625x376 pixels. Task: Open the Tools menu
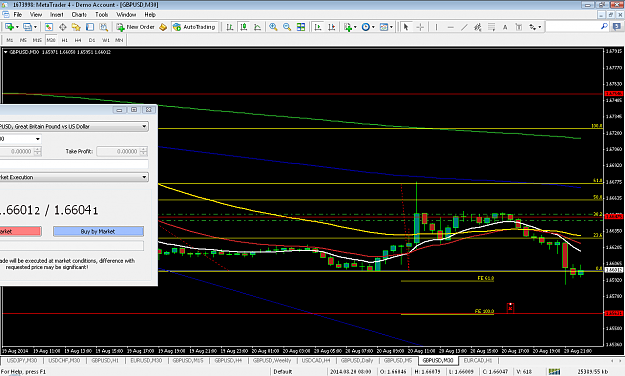pos(102,15)
